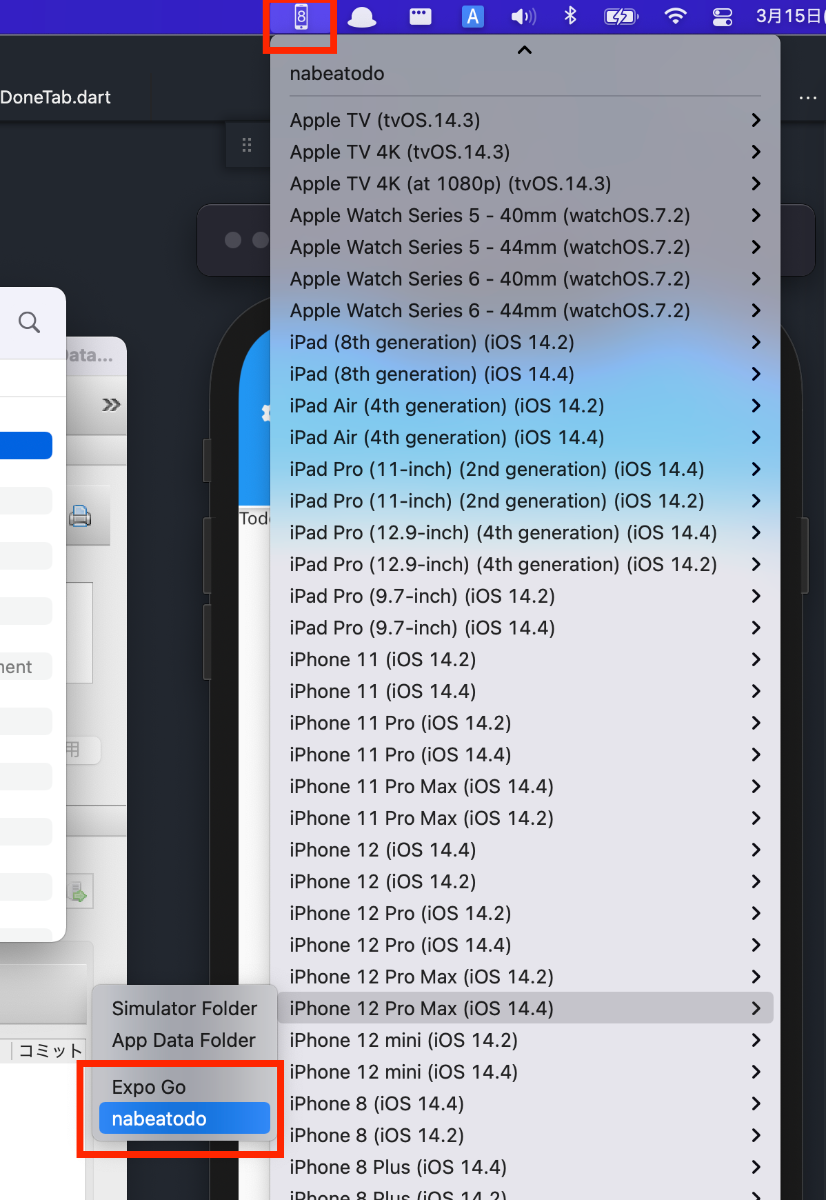Select iPhone 12 Pro Max (iOS 14.2) entry
Viewport: 826px width, 1200px height.
click(524, 977)
